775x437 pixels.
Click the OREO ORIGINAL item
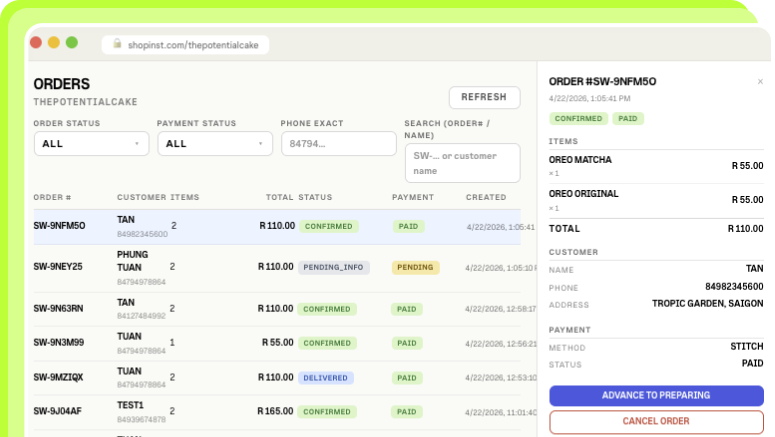(x=583, y=194)
